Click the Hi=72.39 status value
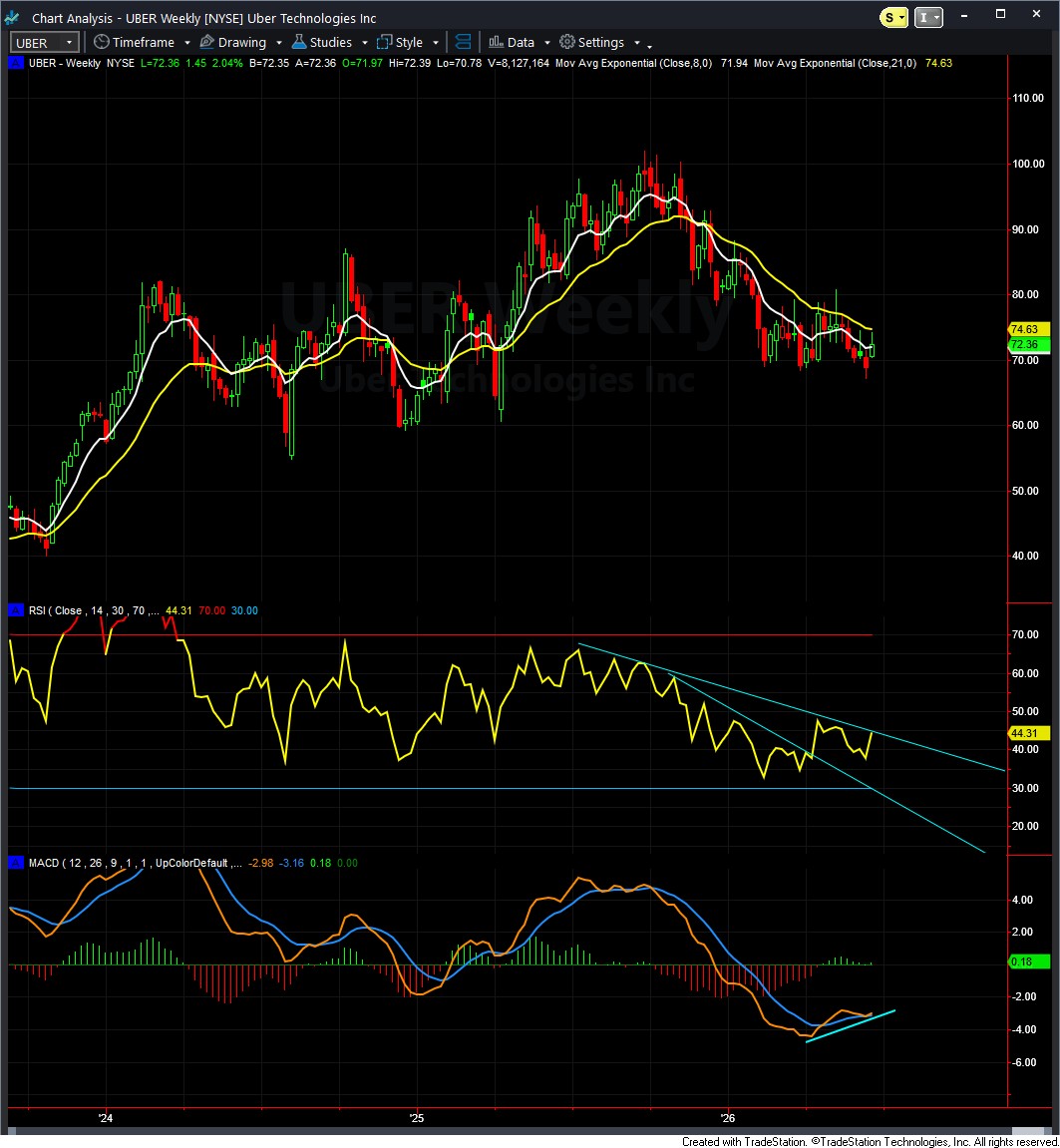This screenshot has height=1148, width=1060. point(410,63)
